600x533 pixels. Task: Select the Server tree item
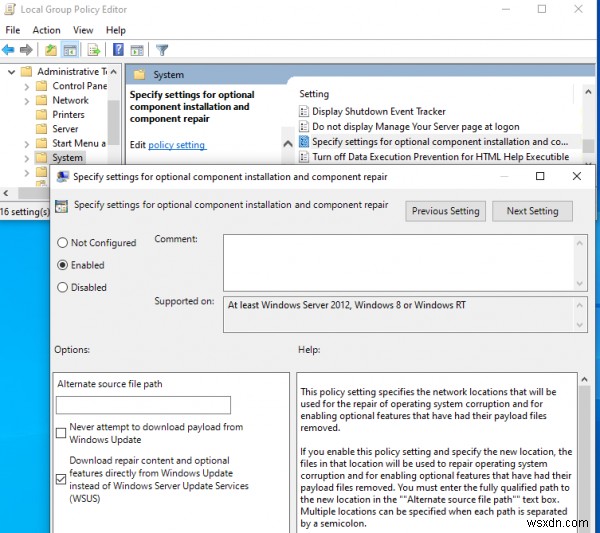[x=65, y=129]
